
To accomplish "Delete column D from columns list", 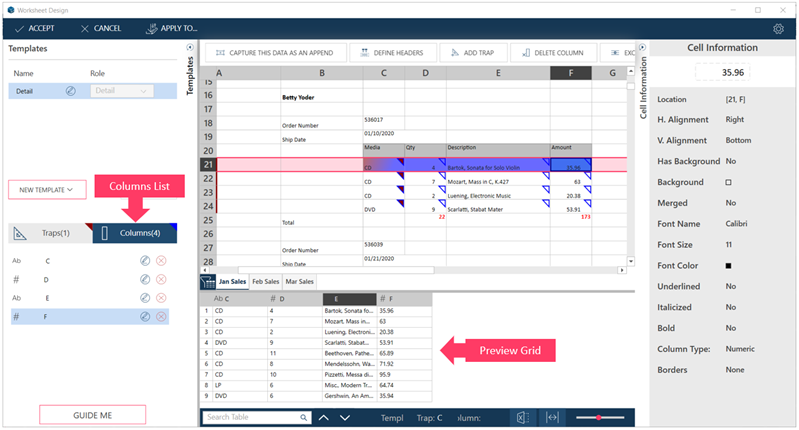I will (161, 279).
